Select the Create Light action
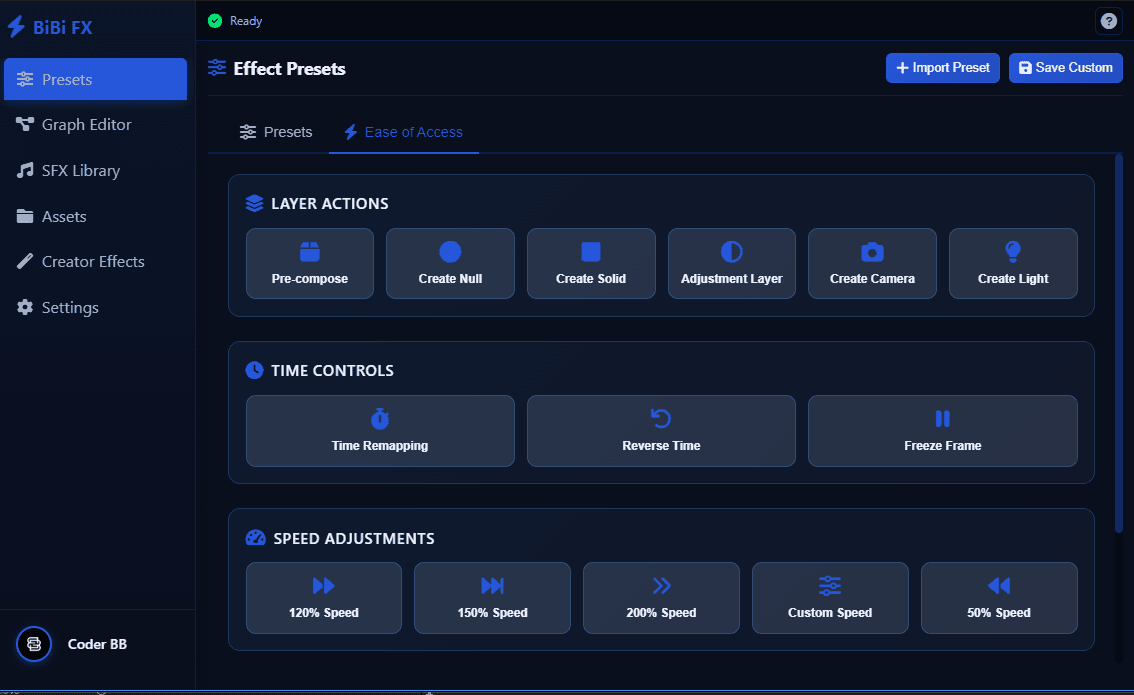Image resolution: width=1134 pixels, height=695 pixels. click(x=1013, y=263)
